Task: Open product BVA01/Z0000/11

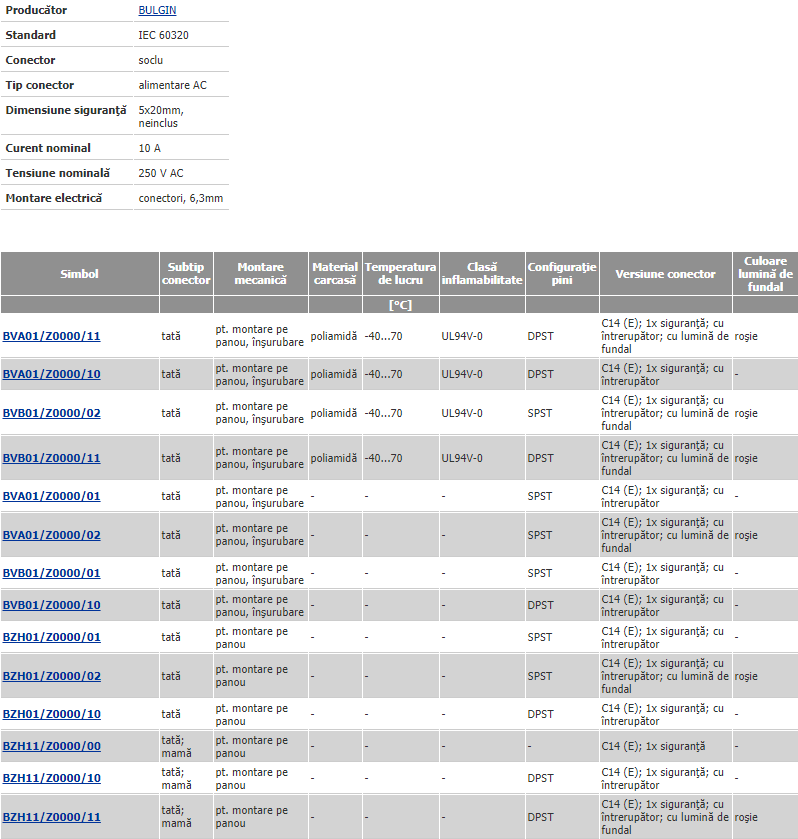Action: 51,336
